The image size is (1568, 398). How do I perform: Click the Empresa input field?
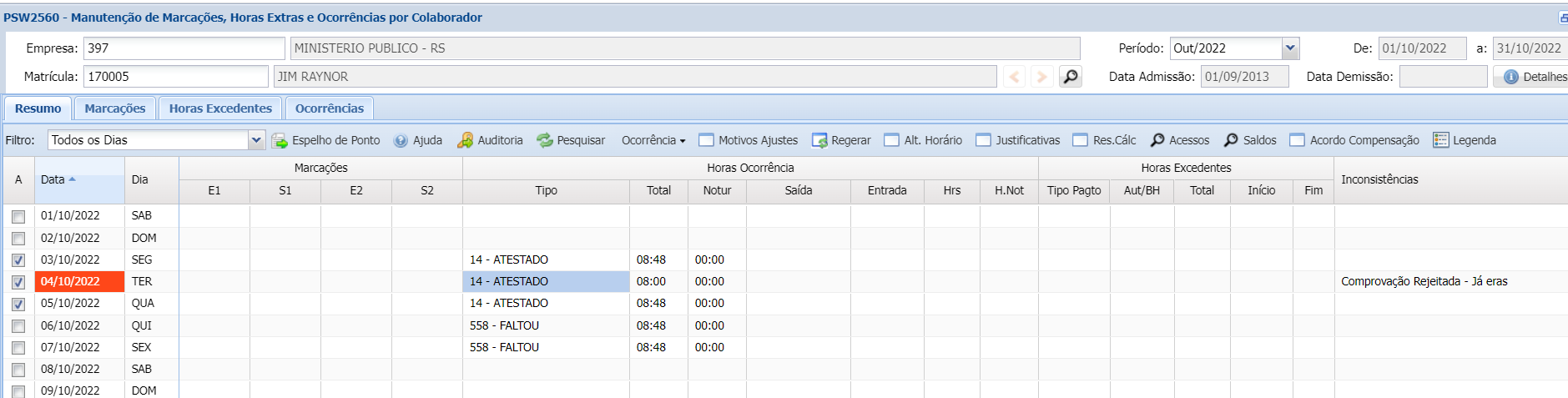click(184, 48)
